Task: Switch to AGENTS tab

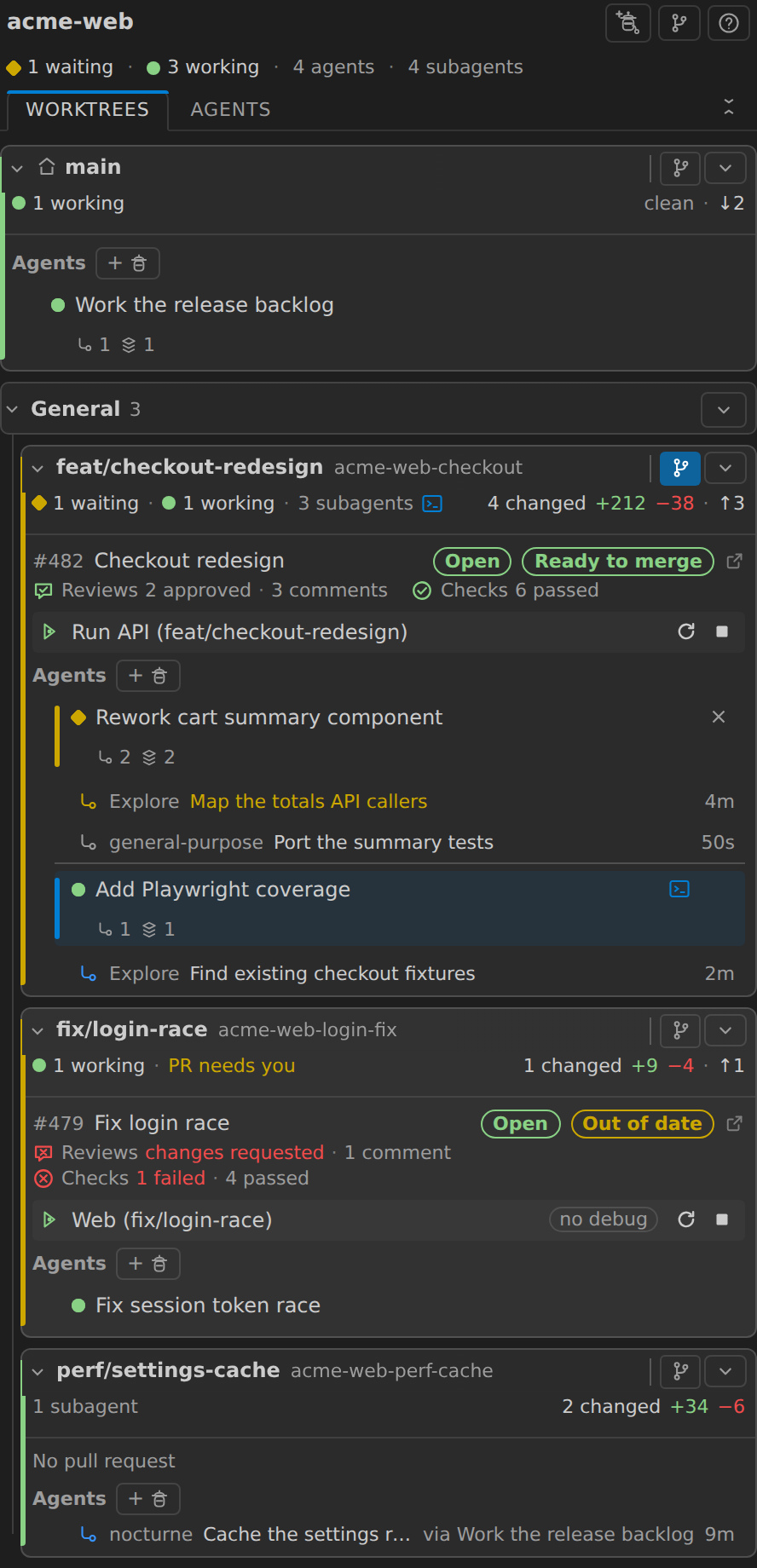Action: pos(230,110)
